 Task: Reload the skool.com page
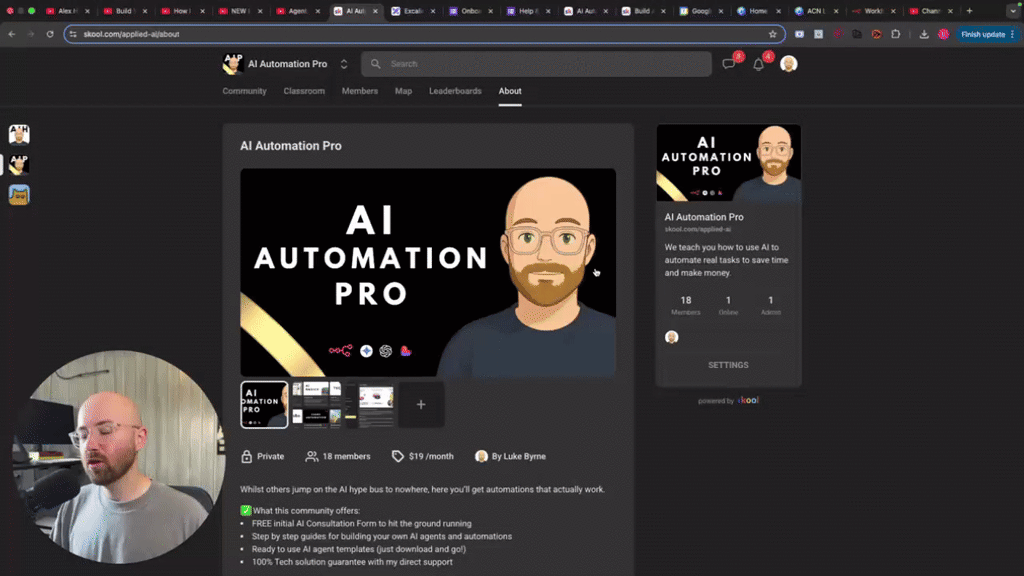pyautogui.click(x=50, y=34)
